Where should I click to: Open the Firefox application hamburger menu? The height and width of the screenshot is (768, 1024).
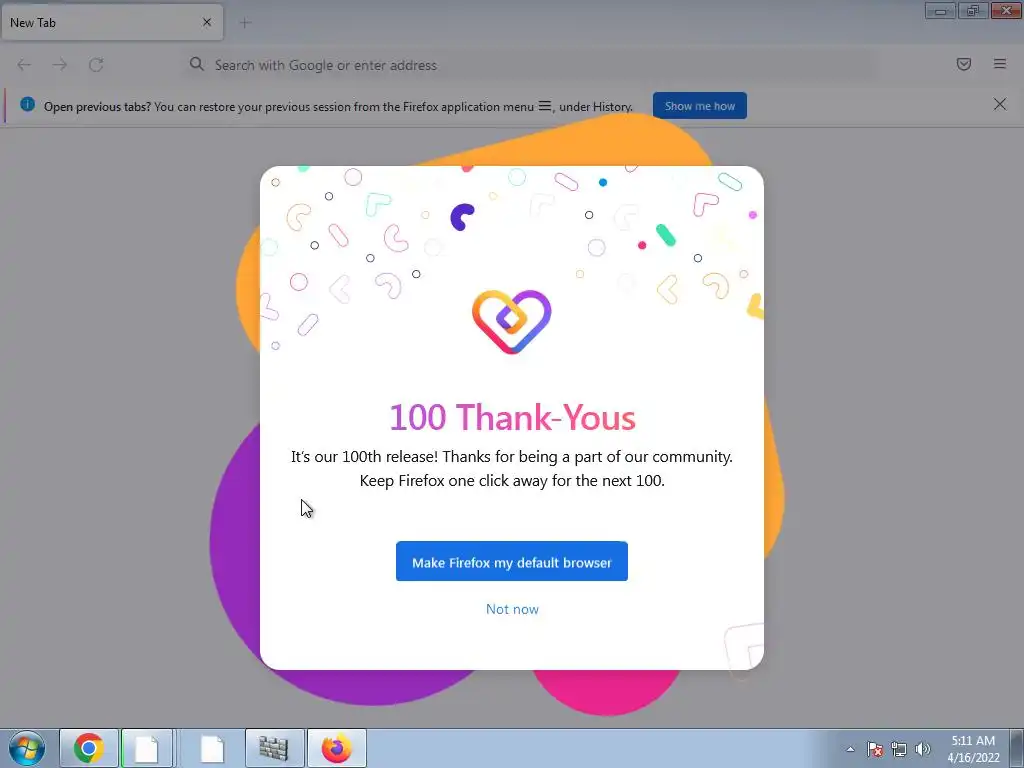pos(999,64)
